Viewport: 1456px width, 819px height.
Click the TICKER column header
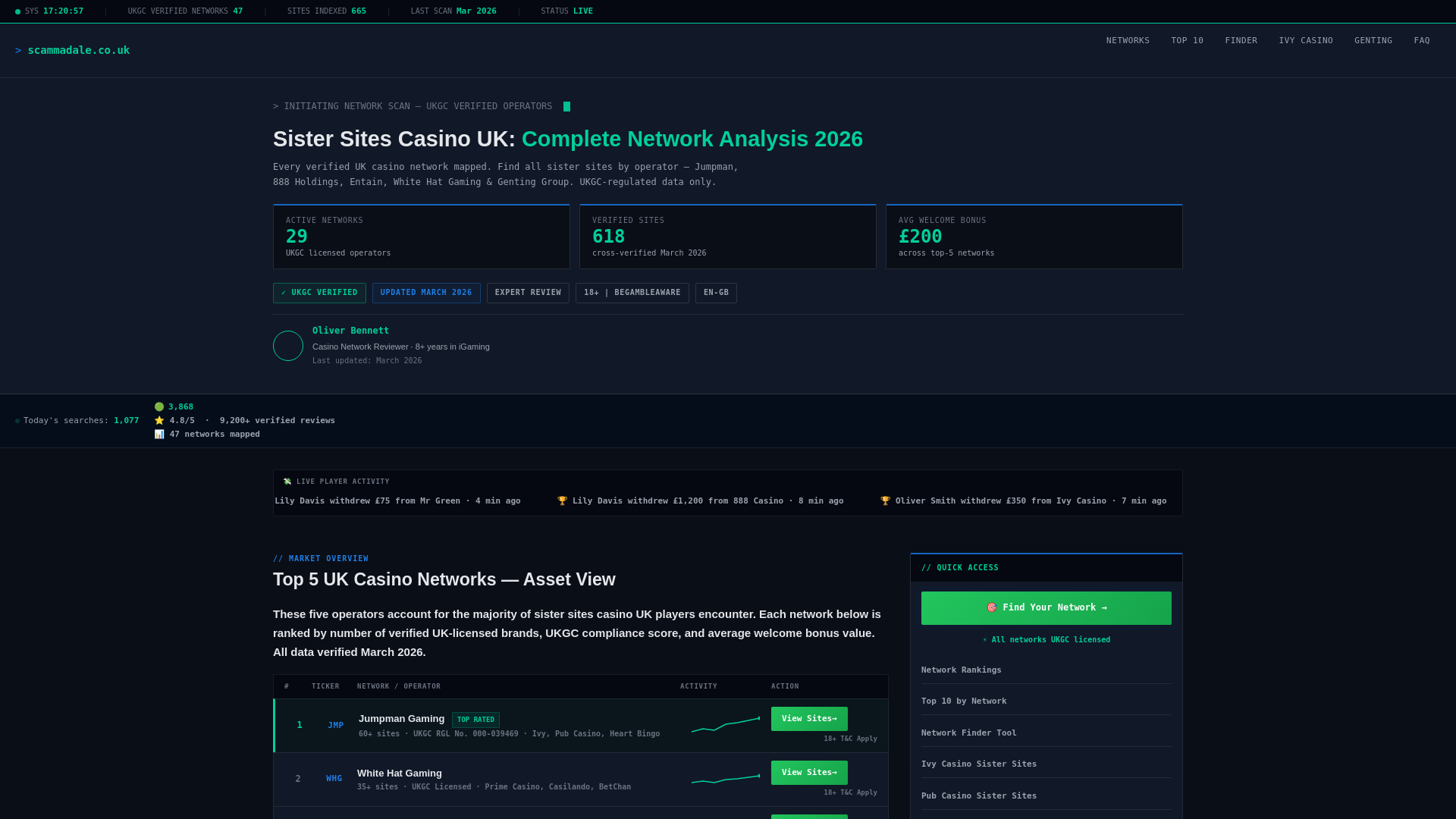325,687
